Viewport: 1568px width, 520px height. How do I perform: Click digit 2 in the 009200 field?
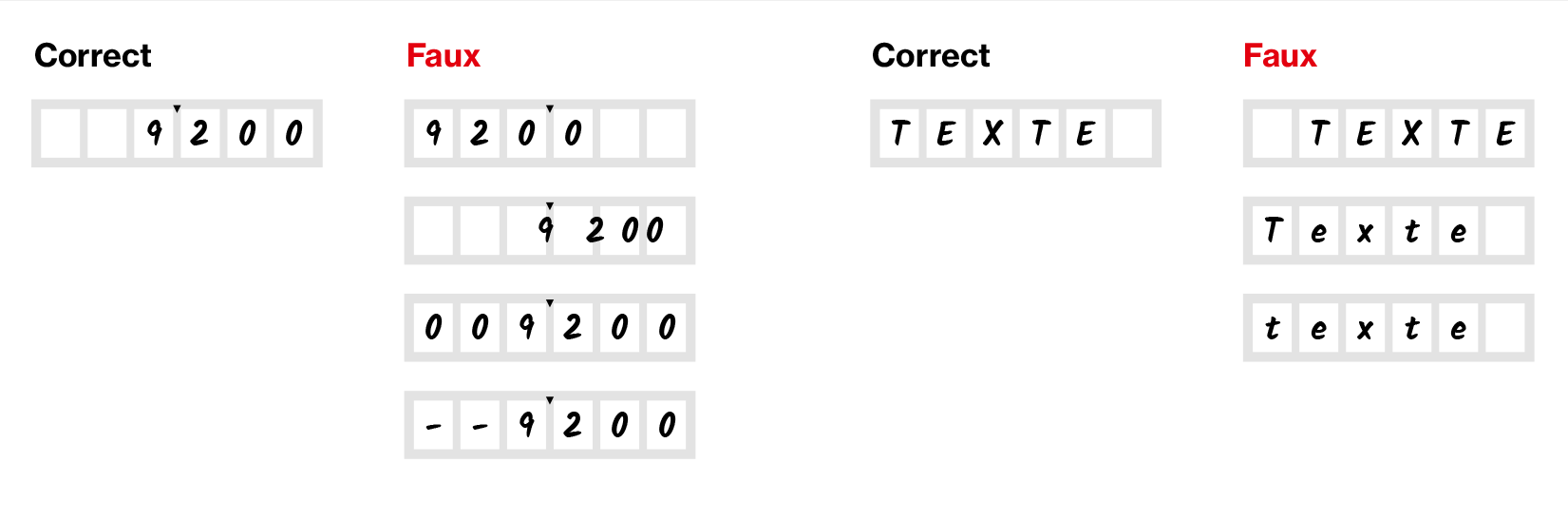(572, 328)
